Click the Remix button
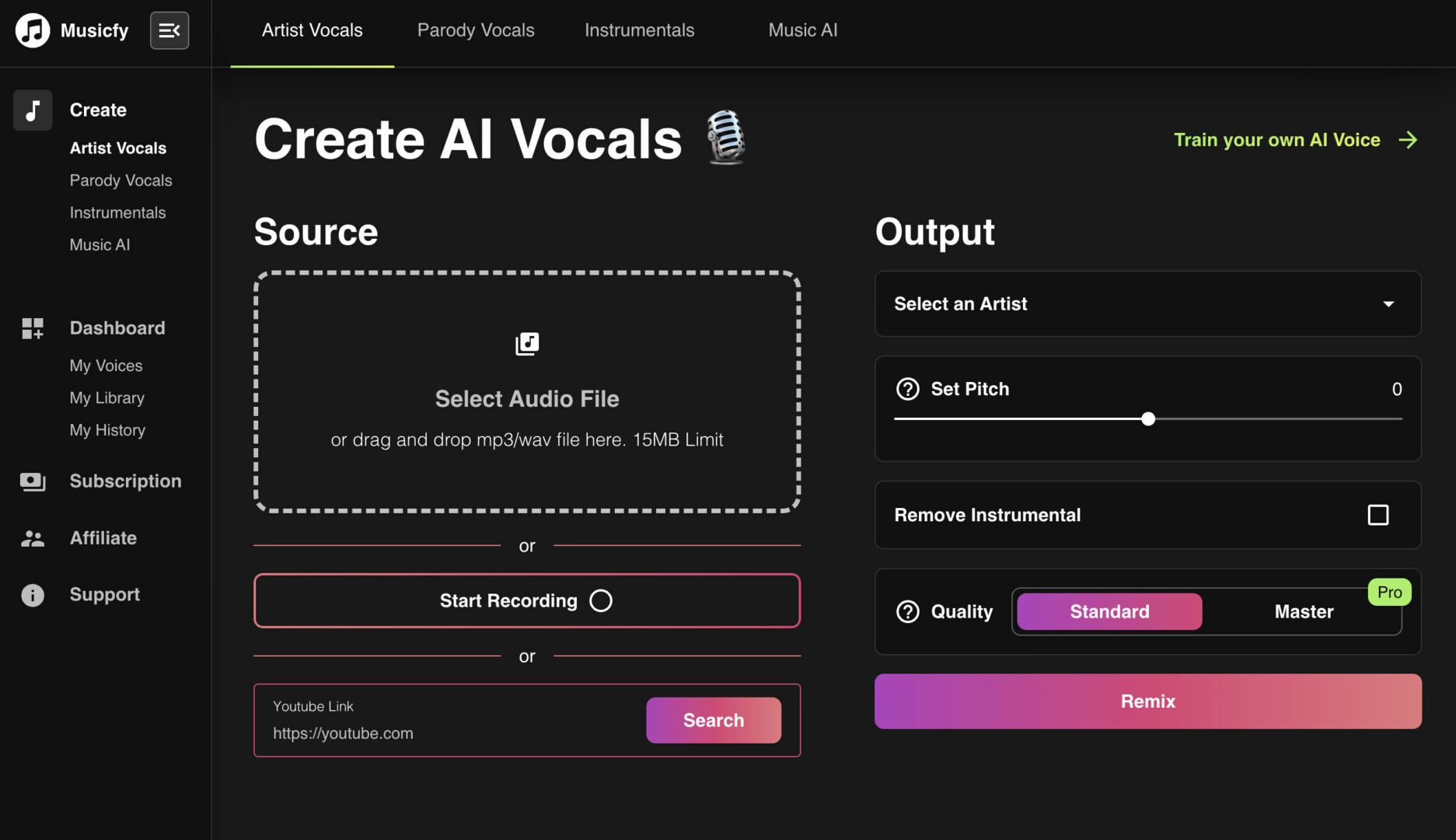 click(x=1147, y=702)
